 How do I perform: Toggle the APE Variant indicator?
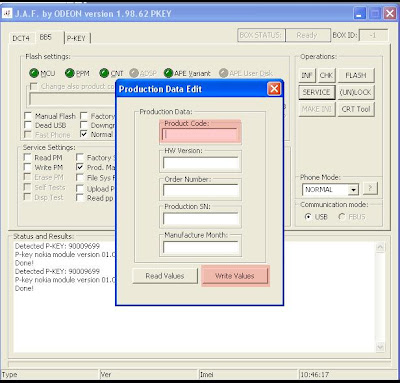click(168, 73)
